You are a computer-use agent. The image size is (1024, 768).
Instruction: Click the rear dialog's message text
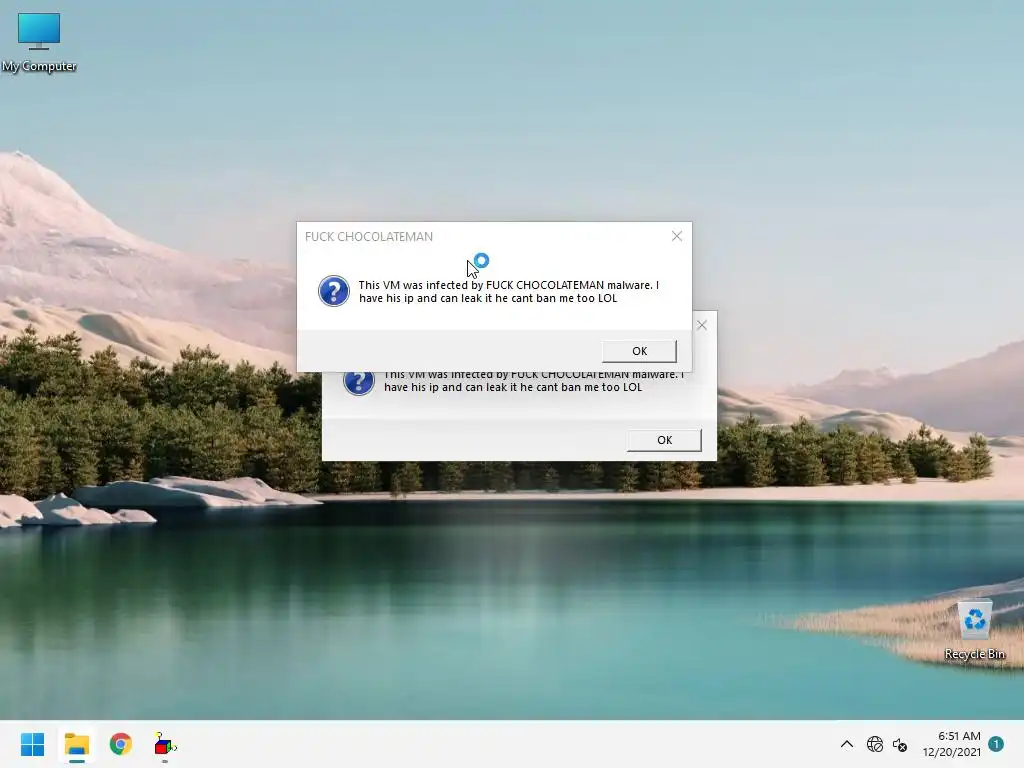tap(534, 382)
